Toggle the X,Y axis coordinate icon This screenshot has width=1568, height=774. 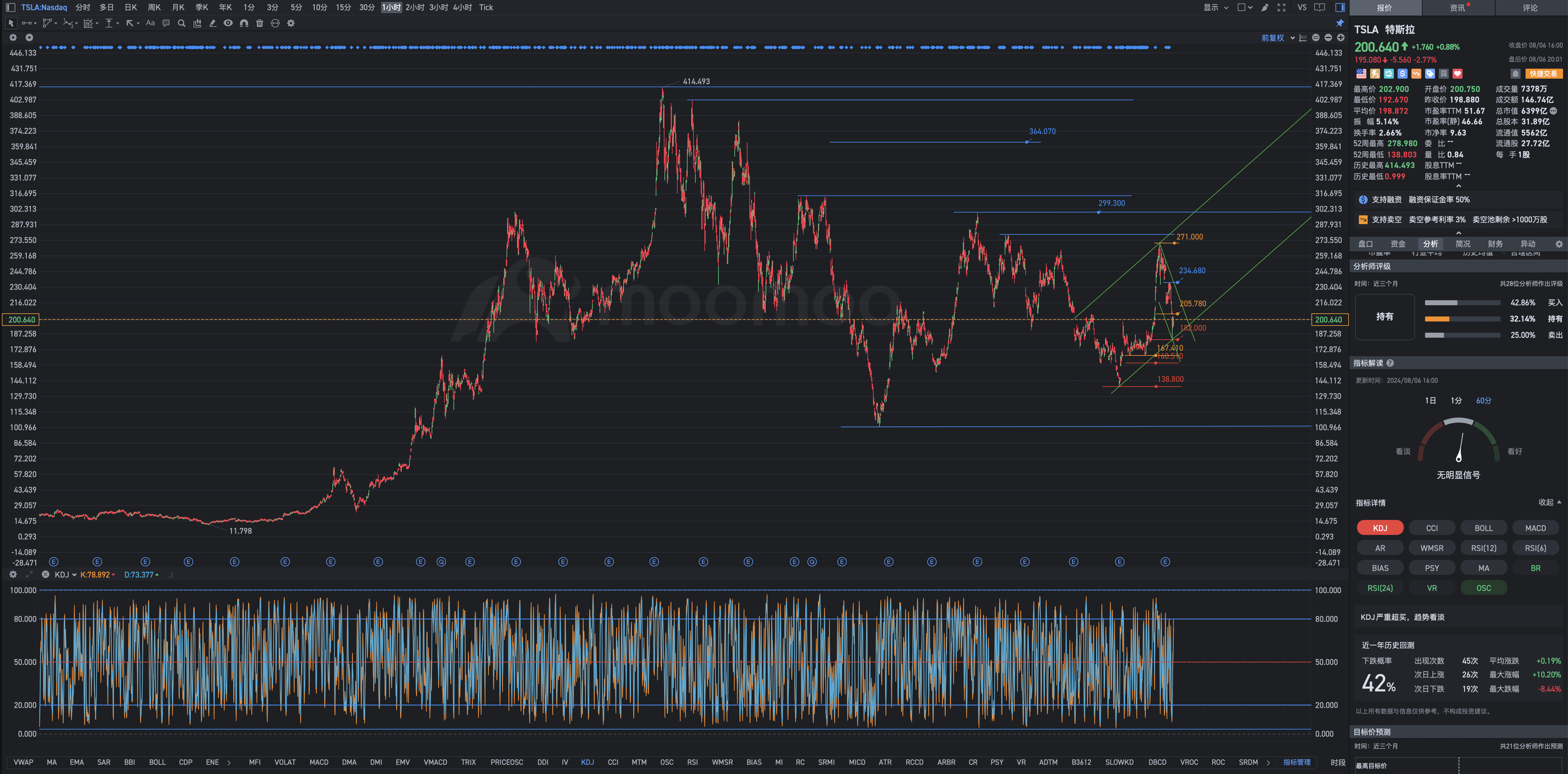1303,38
